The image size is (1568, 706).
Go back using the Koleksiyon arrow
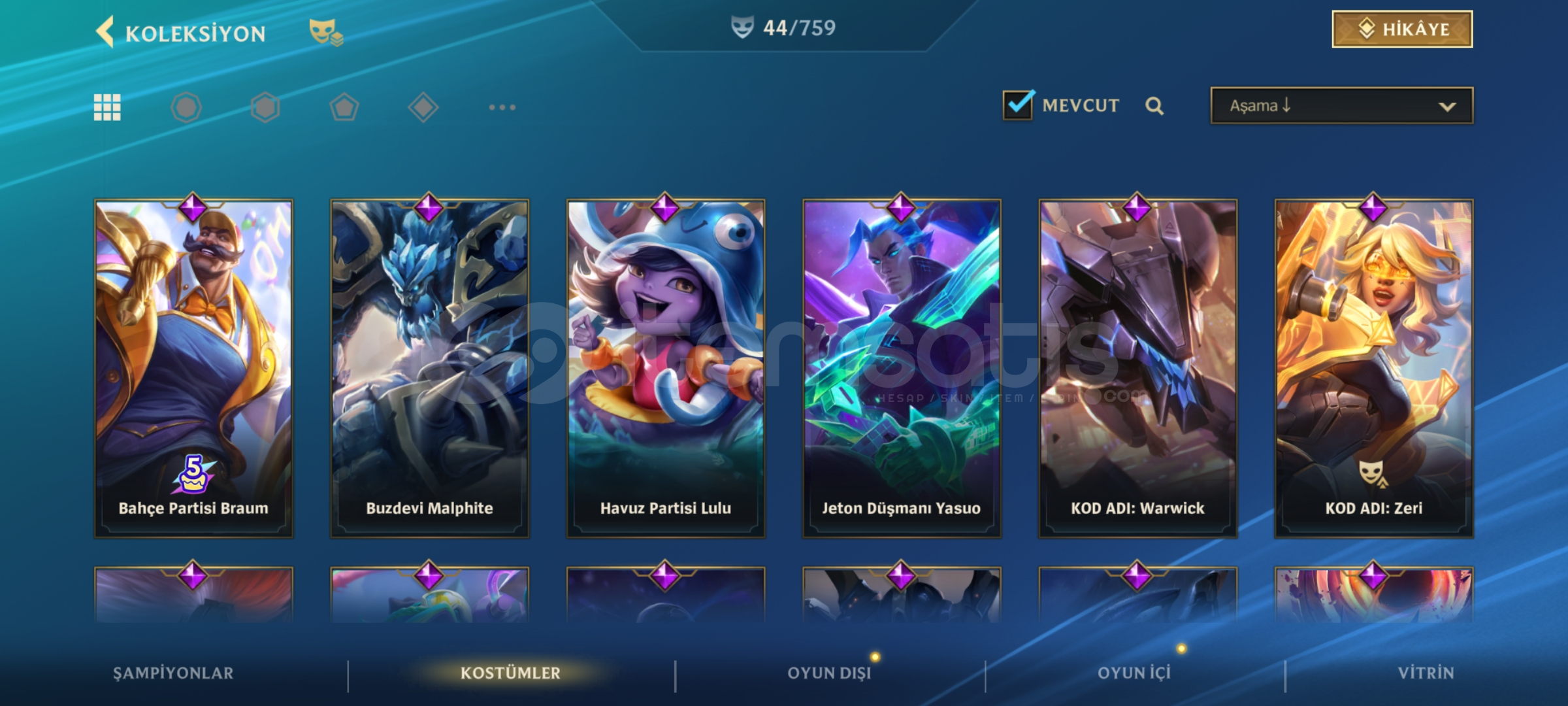[105, 32]
